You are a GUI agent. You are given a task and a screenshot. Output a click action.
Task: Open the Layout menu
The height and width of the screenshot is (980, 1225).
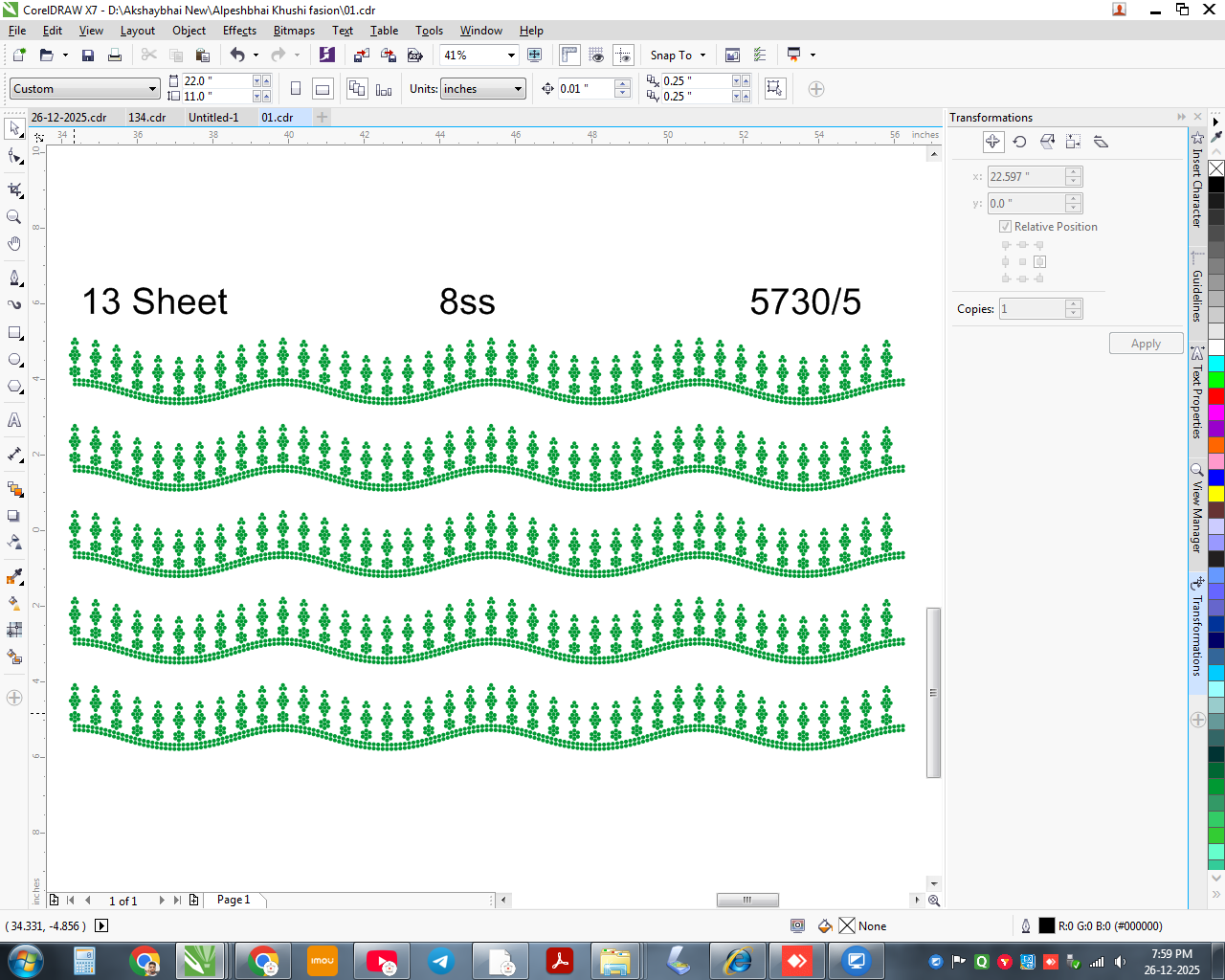137,31
